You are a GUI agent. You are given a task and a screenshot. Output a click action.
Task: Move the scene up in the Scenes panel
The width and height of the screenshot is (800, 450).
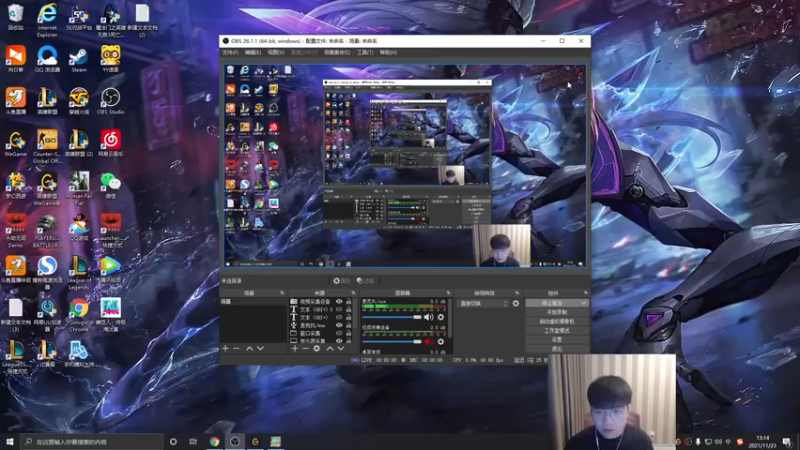(x=249, y=348)
